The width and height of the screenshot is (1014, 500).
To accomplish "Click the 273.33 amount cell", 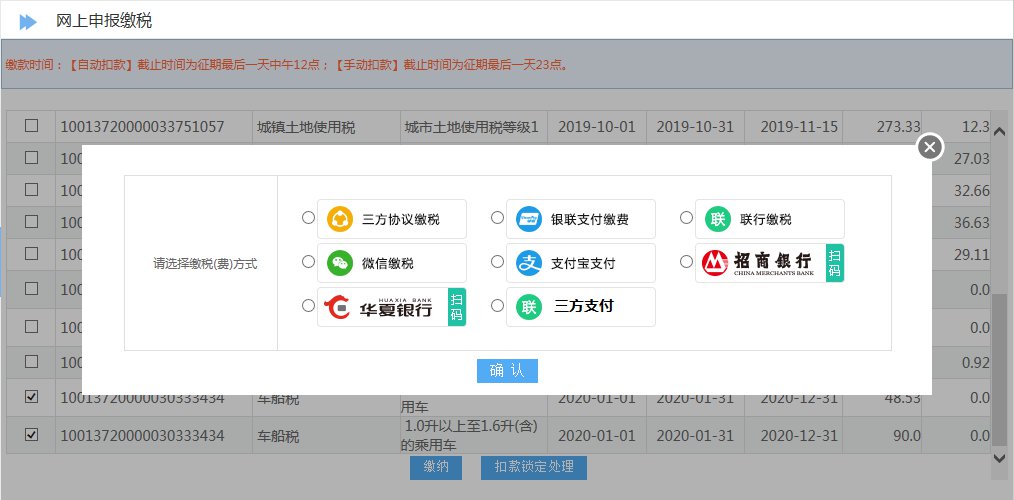I will click(x=883, y=127).
